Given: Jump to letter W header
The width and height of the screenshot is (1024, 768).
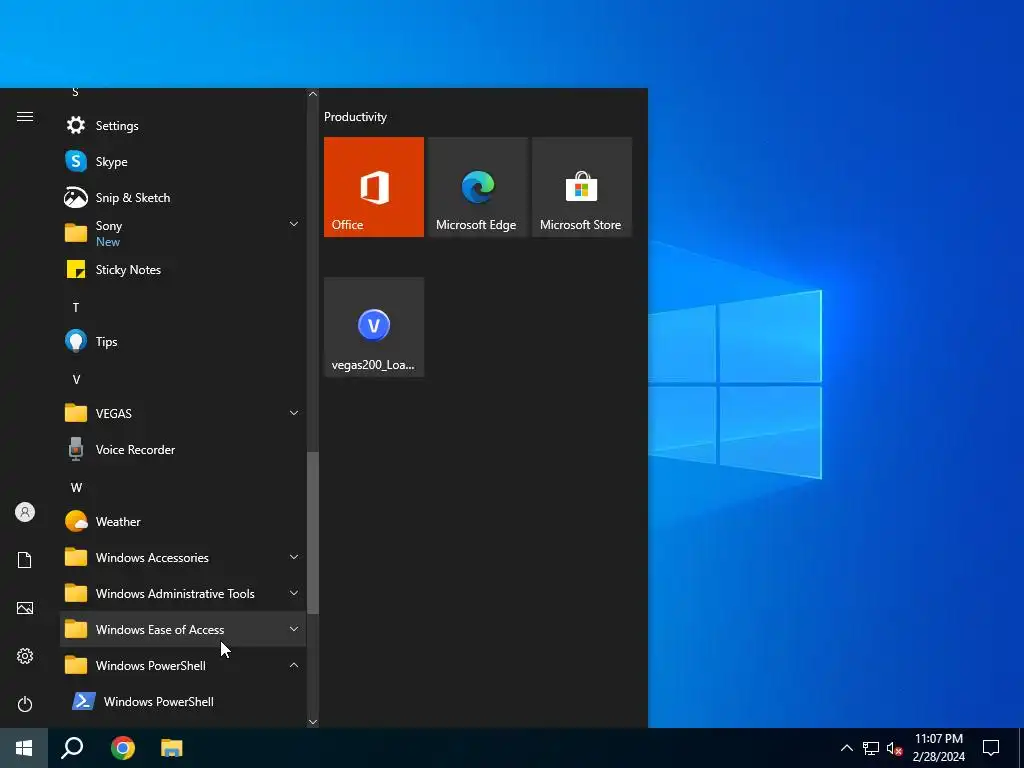Looking at the screenshot, I should (76, 487).
